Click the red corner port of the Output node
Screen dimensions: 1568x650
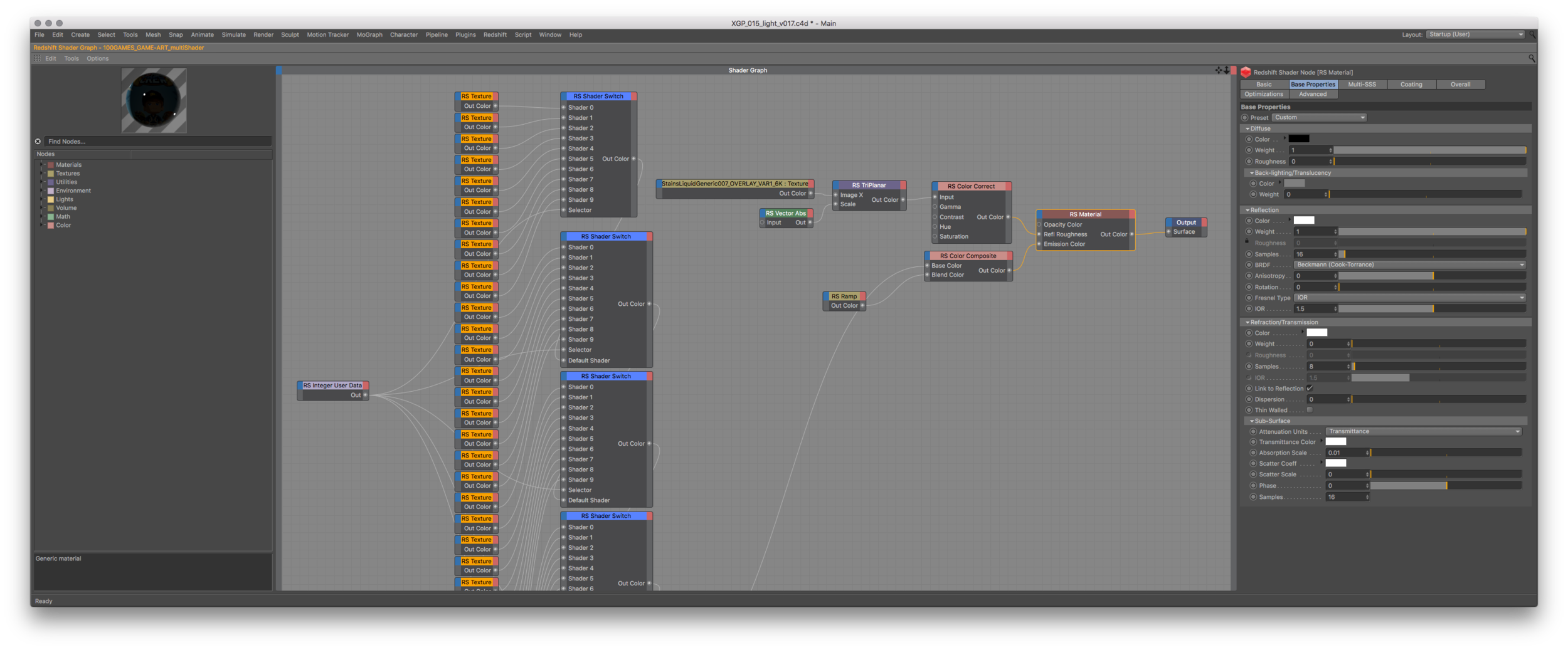pos(1204,223)
